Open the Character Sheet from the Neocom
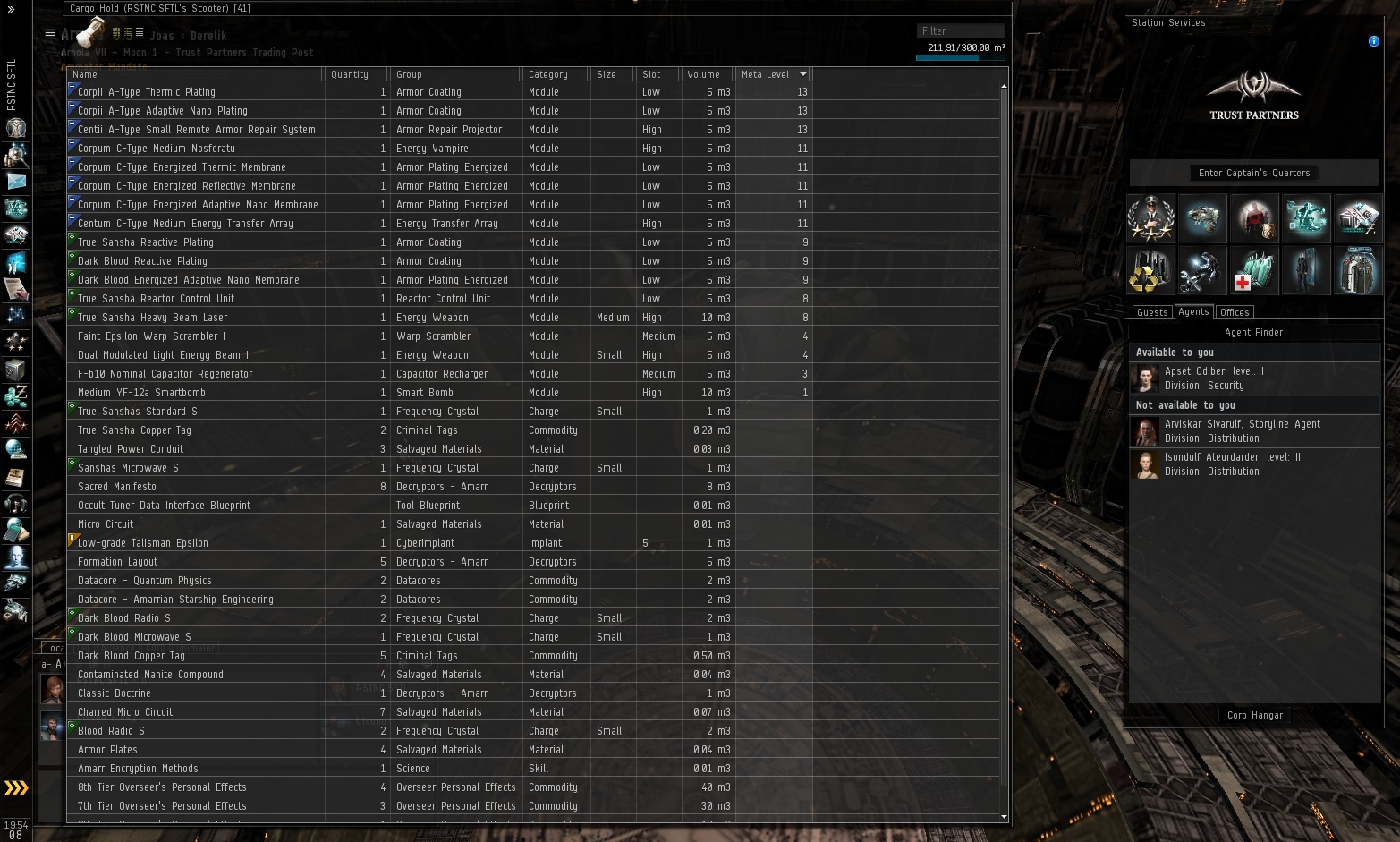 coord(16,127)
